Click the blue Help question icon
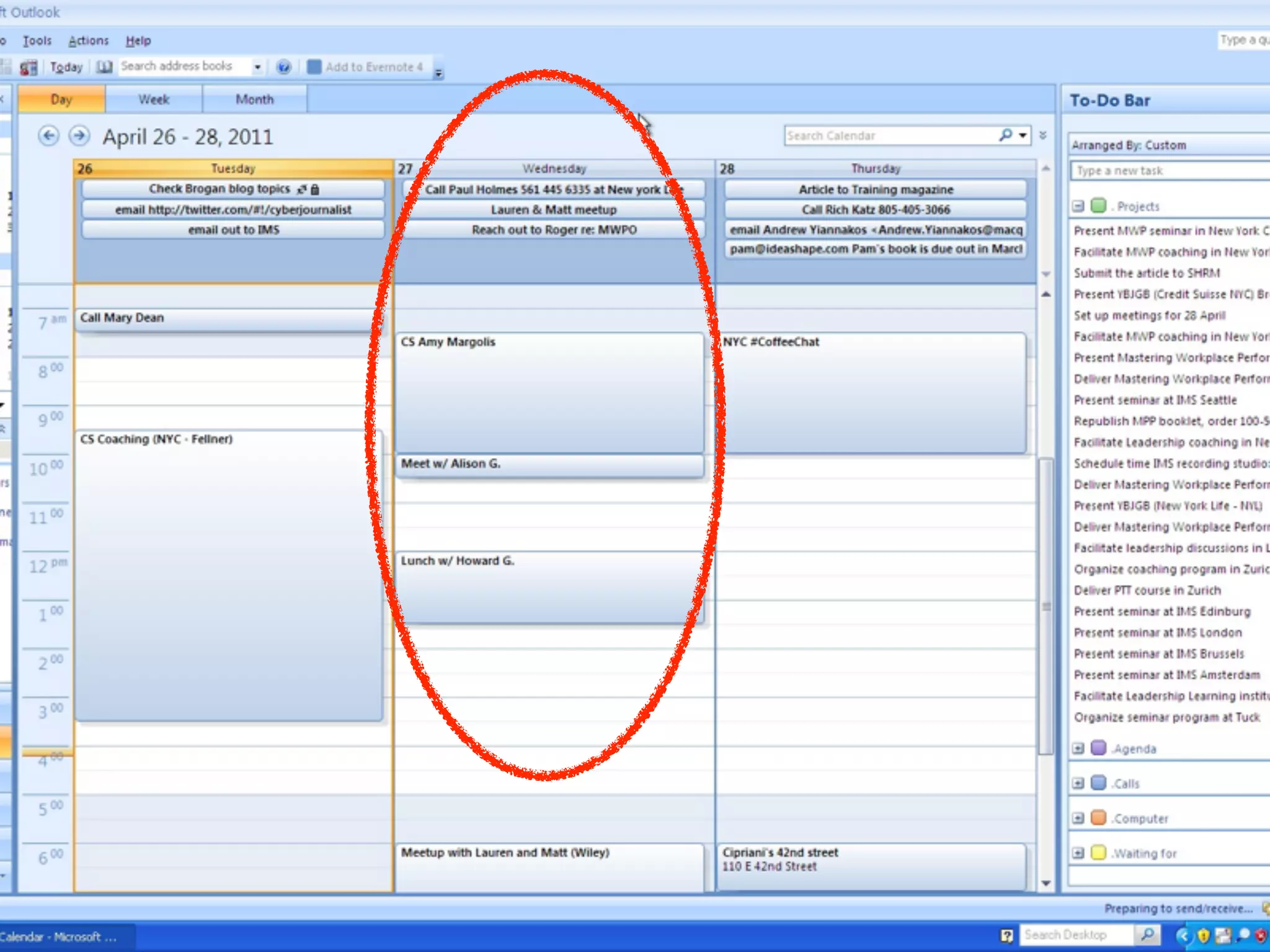This screenshot has width=1270, height=952. pyautogui.click(x=283, y=67)
